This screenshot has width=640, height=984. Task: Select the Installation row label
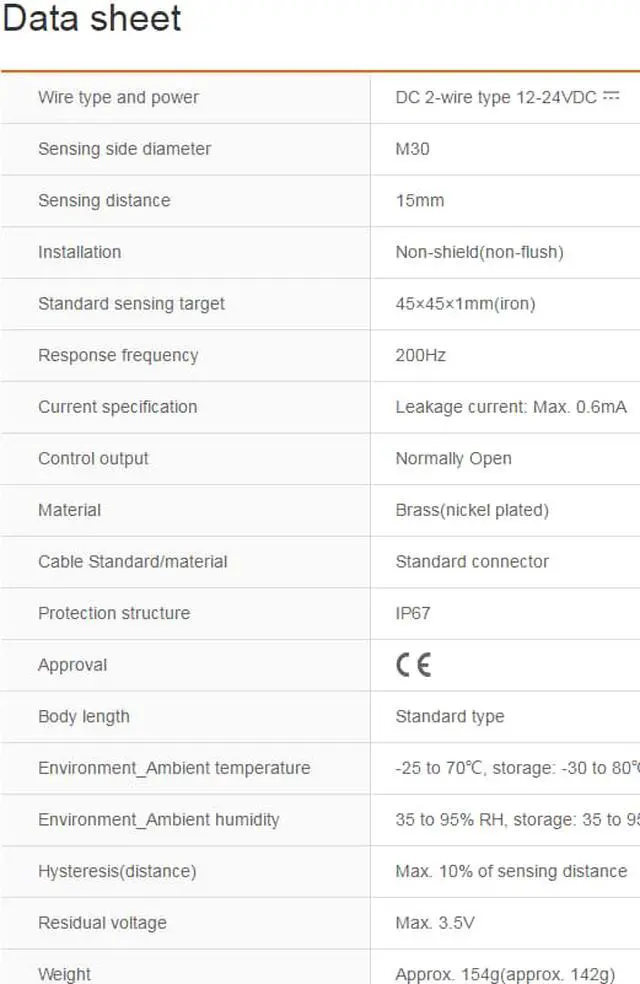[79, 252]
